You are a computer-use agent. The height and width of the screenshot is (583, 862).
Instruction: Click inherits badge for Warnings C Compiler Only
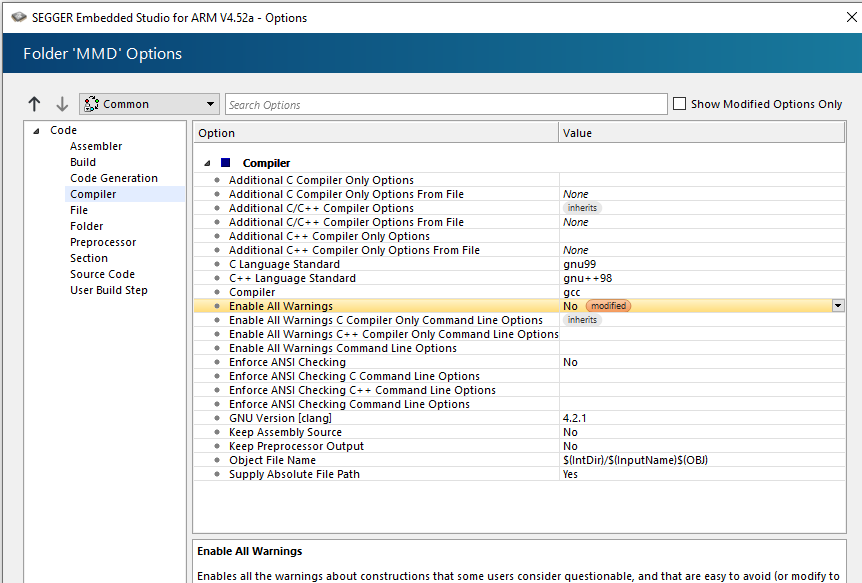(582, 320)
